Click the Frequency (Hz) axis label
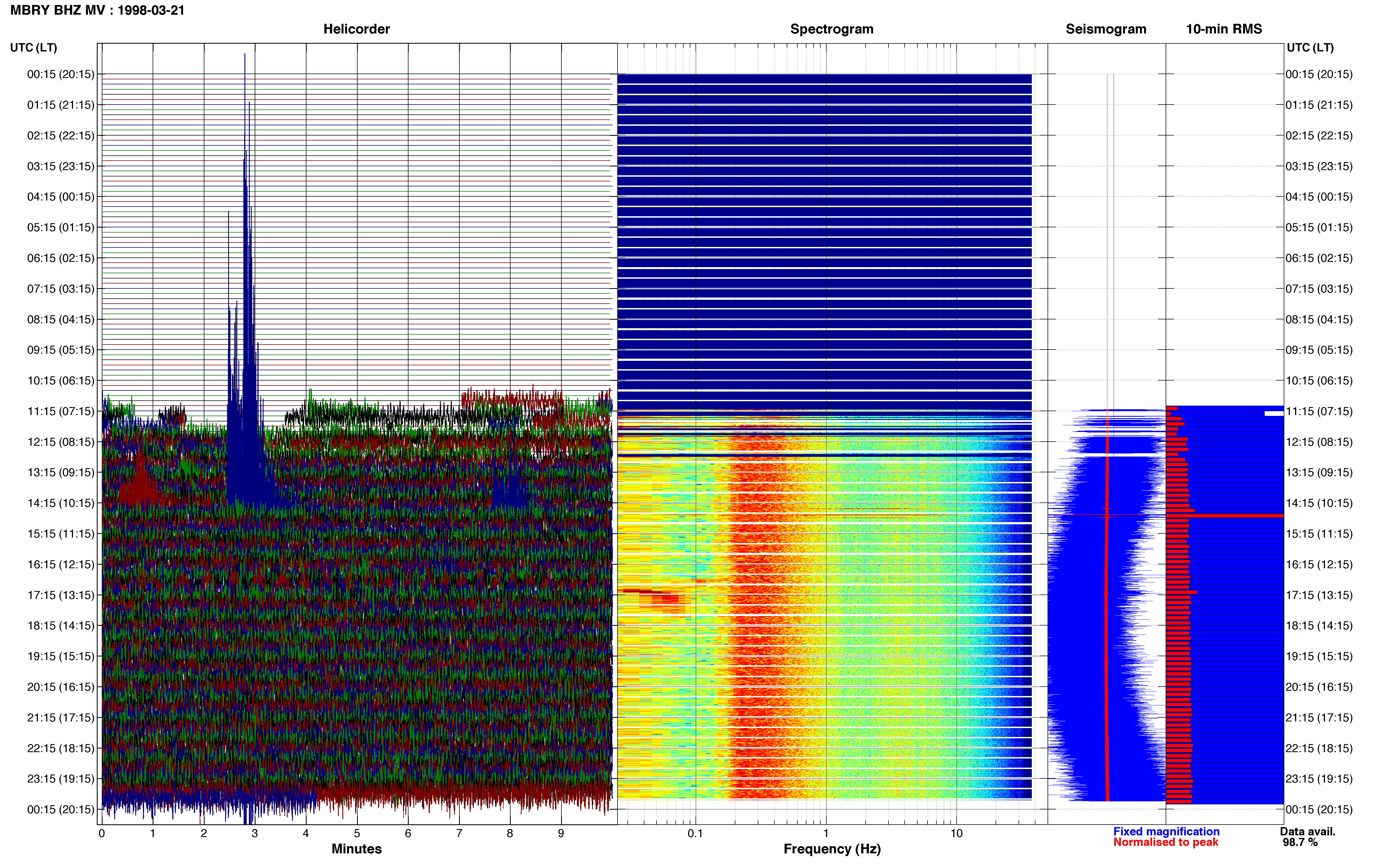 [832, 849]
